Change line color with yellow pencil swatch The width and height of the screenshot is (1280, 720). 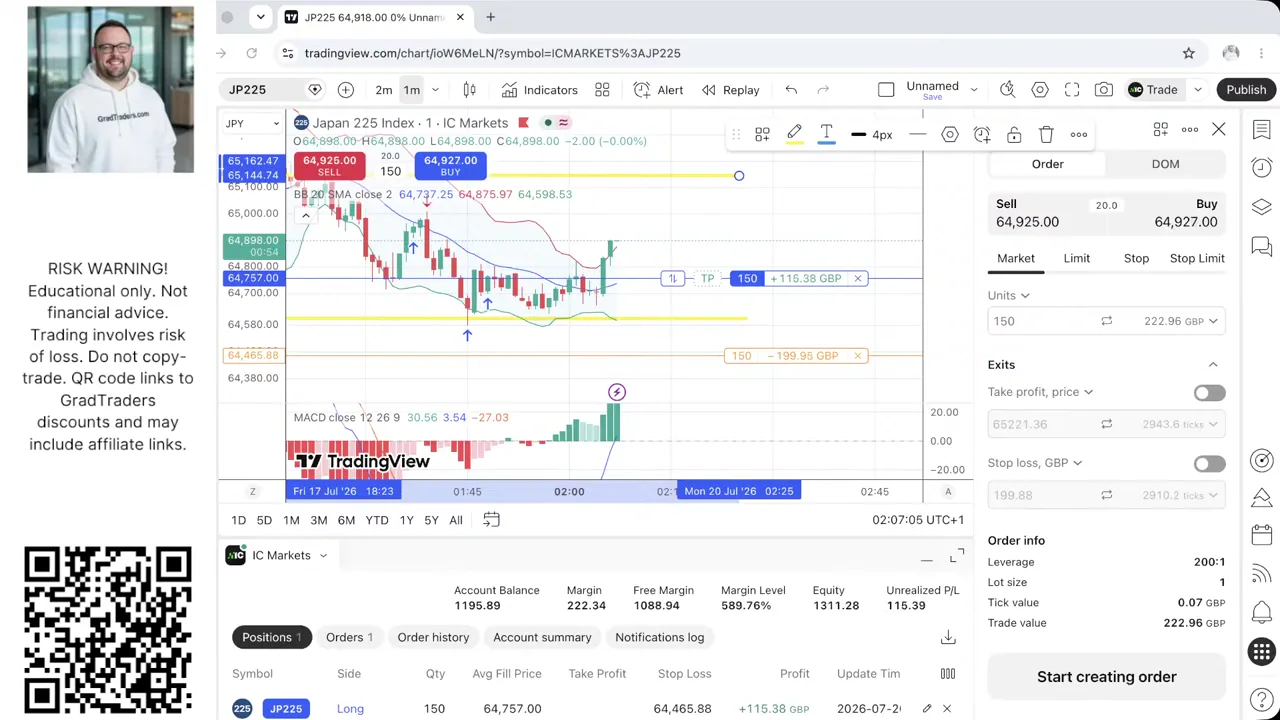(x=794, y=134)
